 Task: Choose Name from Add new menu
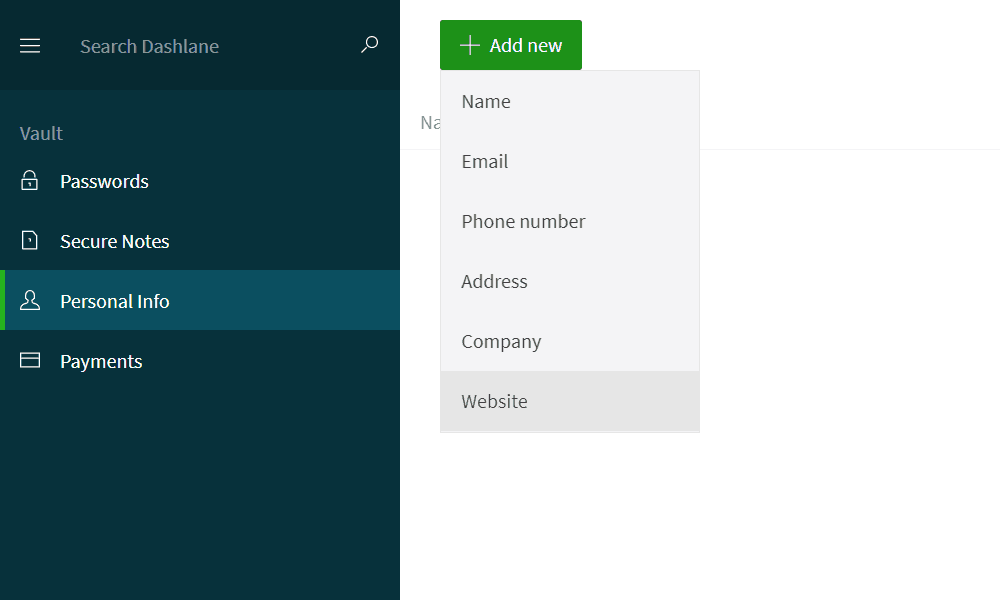(570, 101)
